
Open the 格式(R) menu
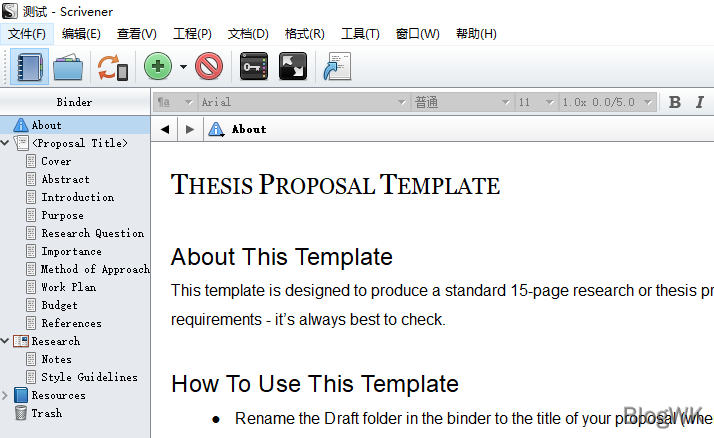click(x=304, y=34)
